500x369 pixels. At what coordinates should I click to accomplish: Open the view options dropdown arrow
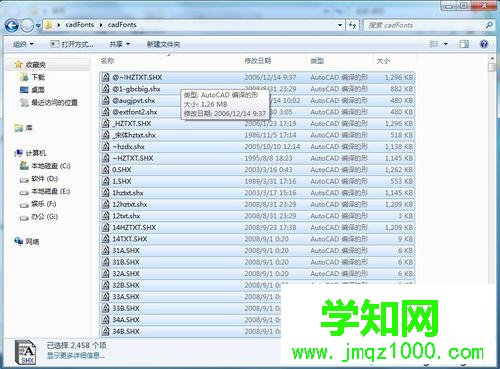pyautogui.click(x=446, y=44)
